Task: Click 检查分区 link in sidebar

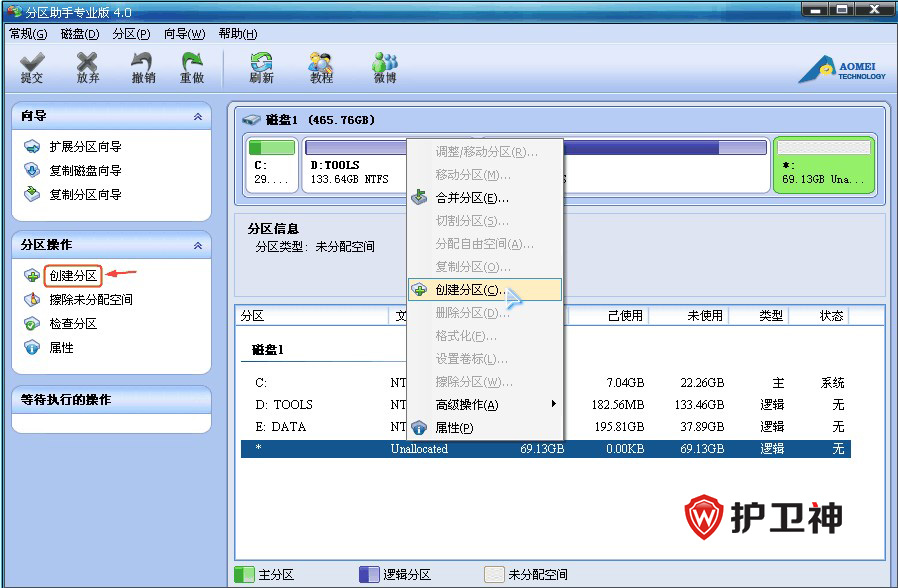Action: (73, 323)
